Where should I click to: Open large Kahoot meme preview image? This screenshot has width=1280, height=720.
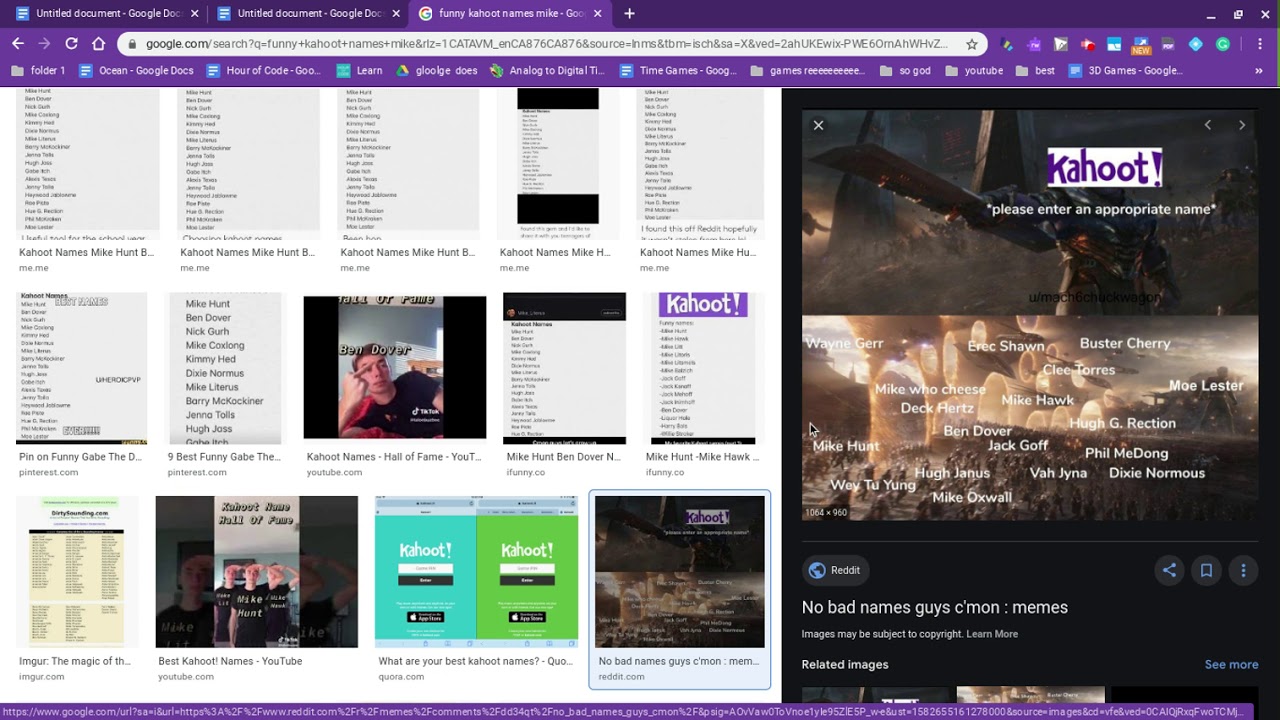(x=1030, y=315)
